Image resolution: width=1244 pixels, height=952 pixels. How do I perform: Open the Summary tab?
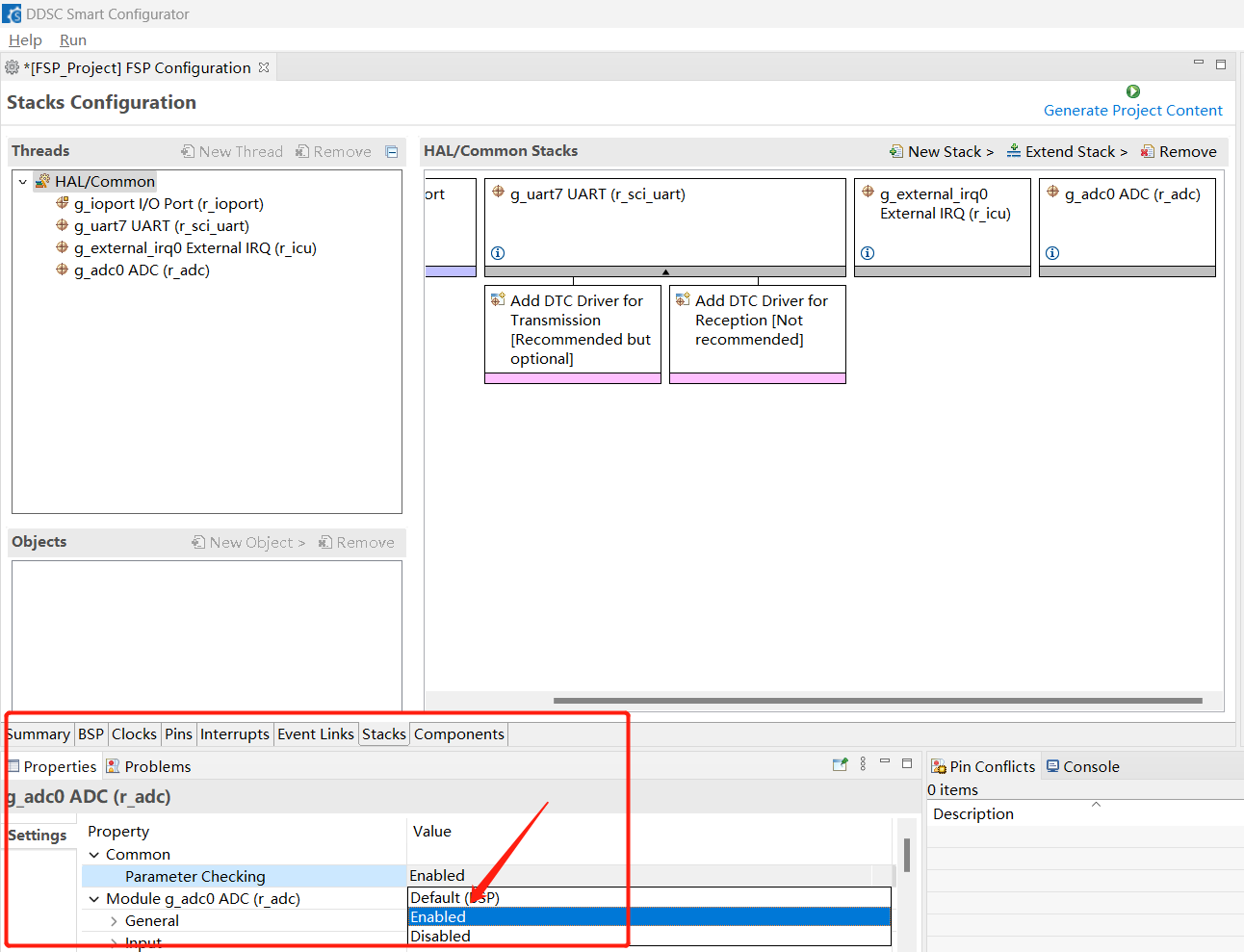coord(38,733)
